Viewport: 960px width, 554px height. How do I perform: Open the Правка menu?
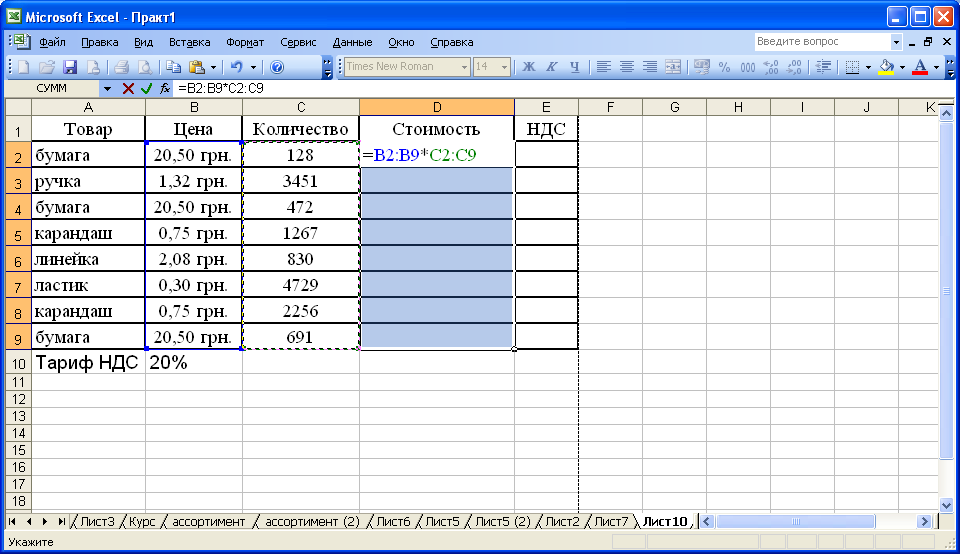tap(100, 42)
